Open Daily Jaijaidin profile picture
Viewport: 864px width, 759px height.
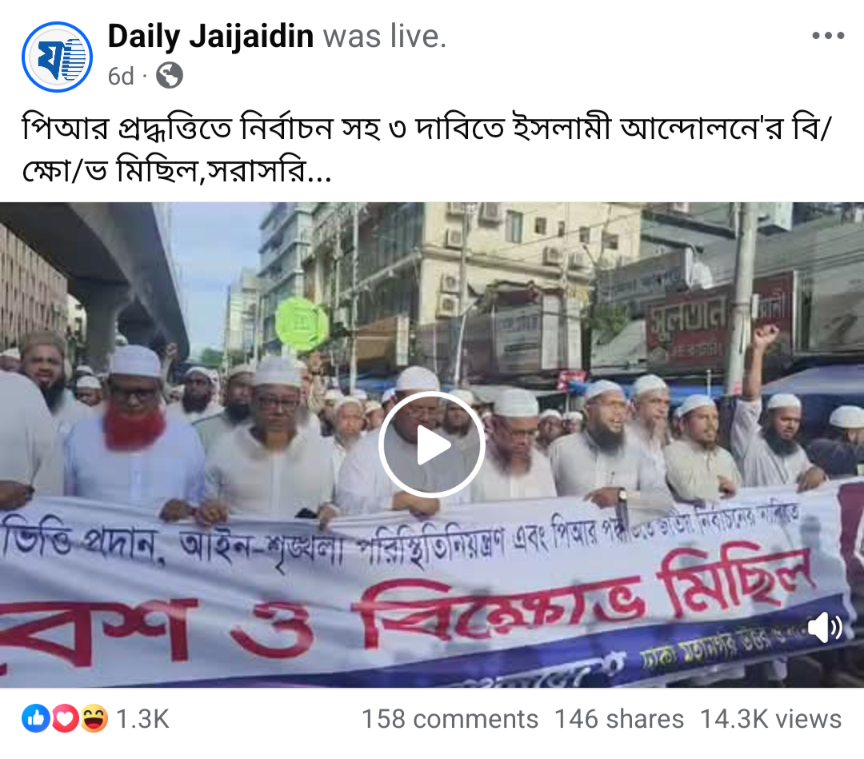(x=57, y=57)
